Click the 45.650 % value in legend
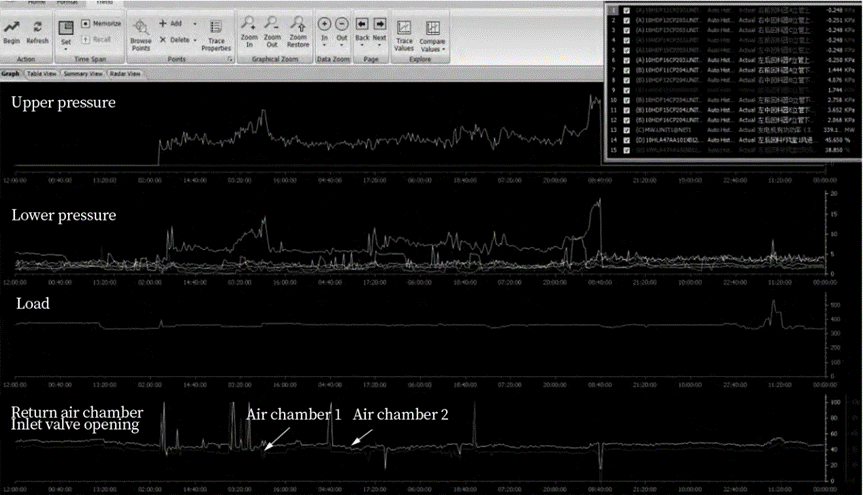The image size is (863, 495). 839,140
